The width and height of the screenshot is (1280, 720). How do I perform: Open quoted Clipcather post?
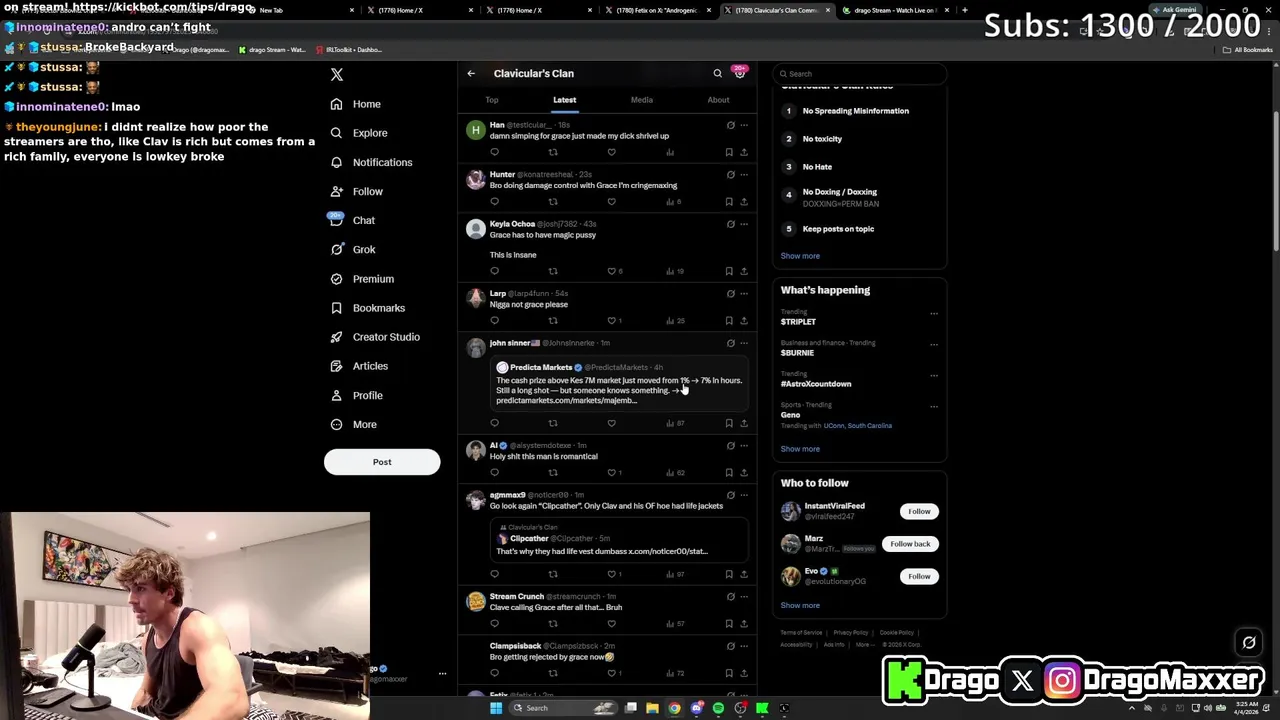[x=619, y=540]
